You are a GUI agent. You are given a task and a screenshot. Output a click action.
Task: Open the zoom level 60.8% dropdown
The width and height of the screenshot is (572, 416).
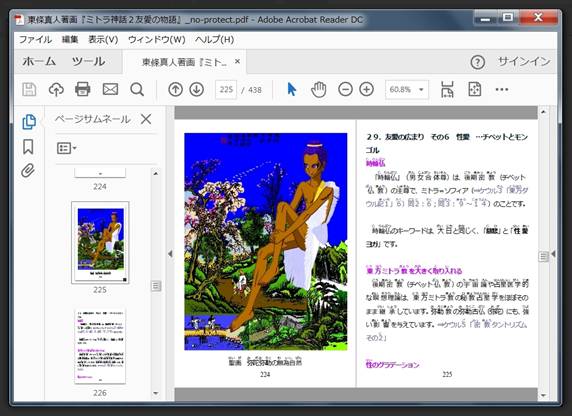pyautogui.click(x=407, y=89)
